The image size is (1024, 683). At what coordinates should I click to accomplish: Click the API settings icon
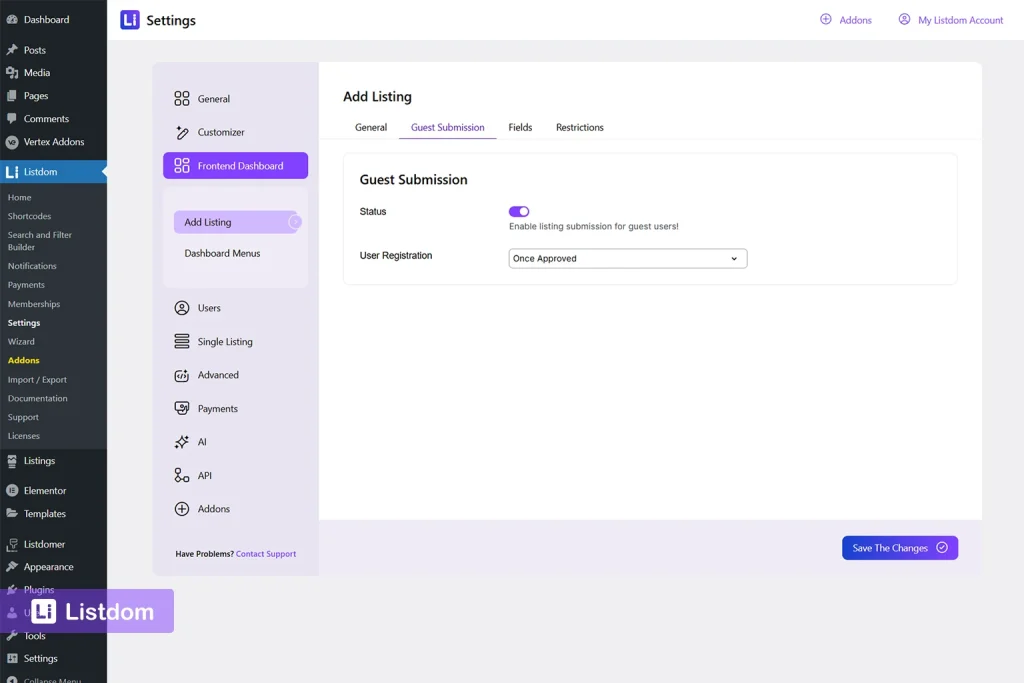click(x=184, y=475)
